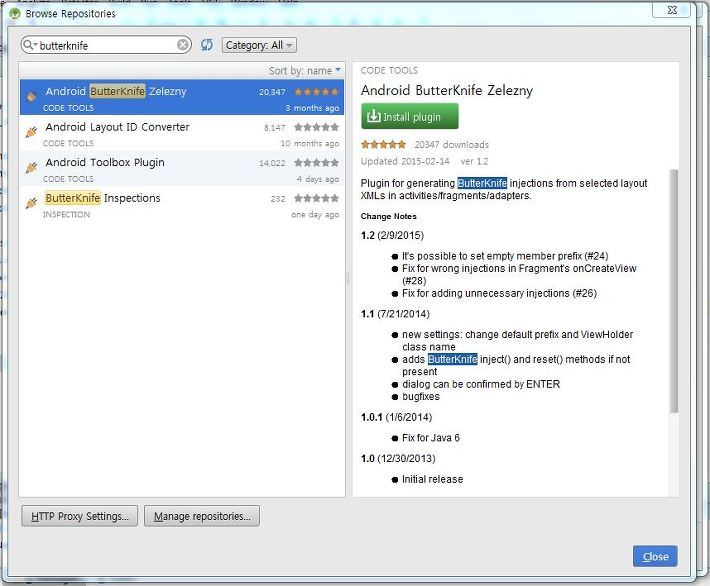710x586 pixels.
Task: Click star rating of Android Toolbox Plugin
Action: [x=316, y=163]
